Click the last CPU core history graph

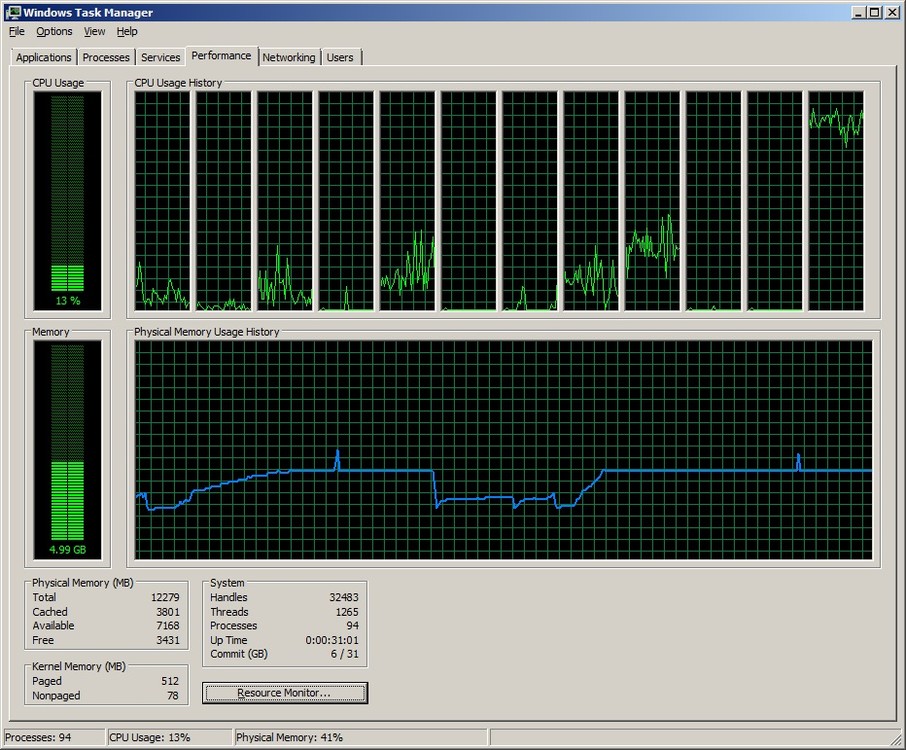(x=836, y=201)
